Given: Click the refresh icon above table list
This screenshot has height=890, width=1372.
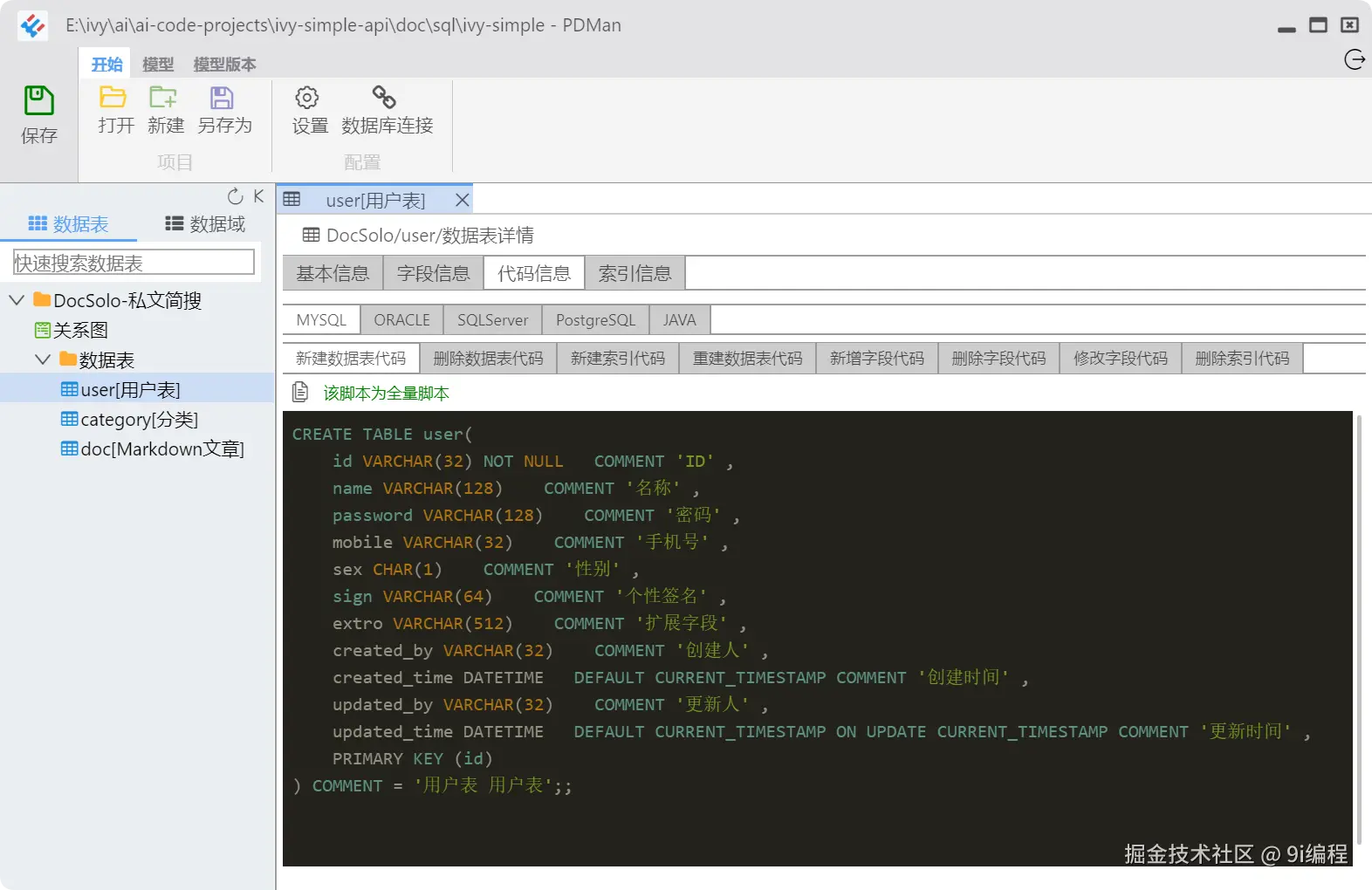Looking at the screenshot, I should point(235,196).
